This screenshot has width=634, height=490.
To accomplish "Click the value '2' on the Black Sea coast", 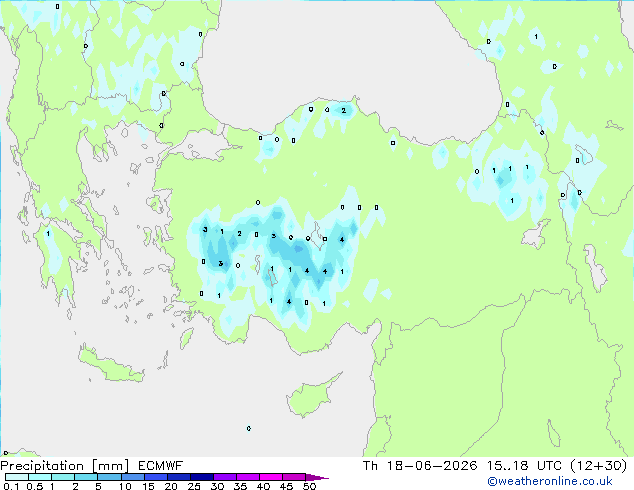I will click(x=343, y=110).
